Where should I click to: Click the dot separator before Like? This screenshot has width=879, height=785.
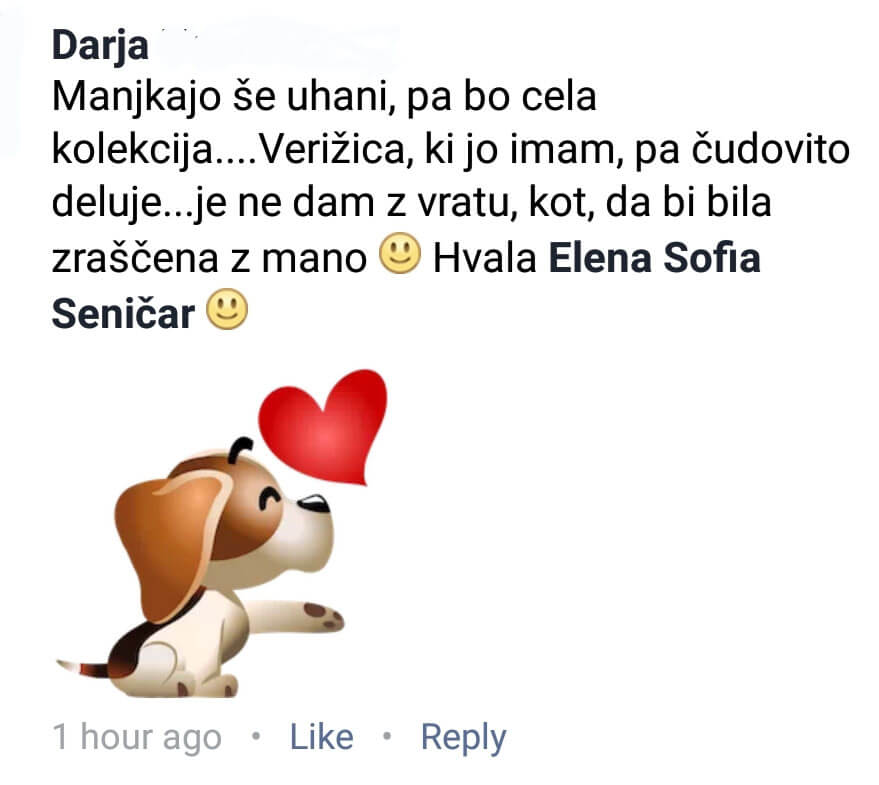pos(256,735)
